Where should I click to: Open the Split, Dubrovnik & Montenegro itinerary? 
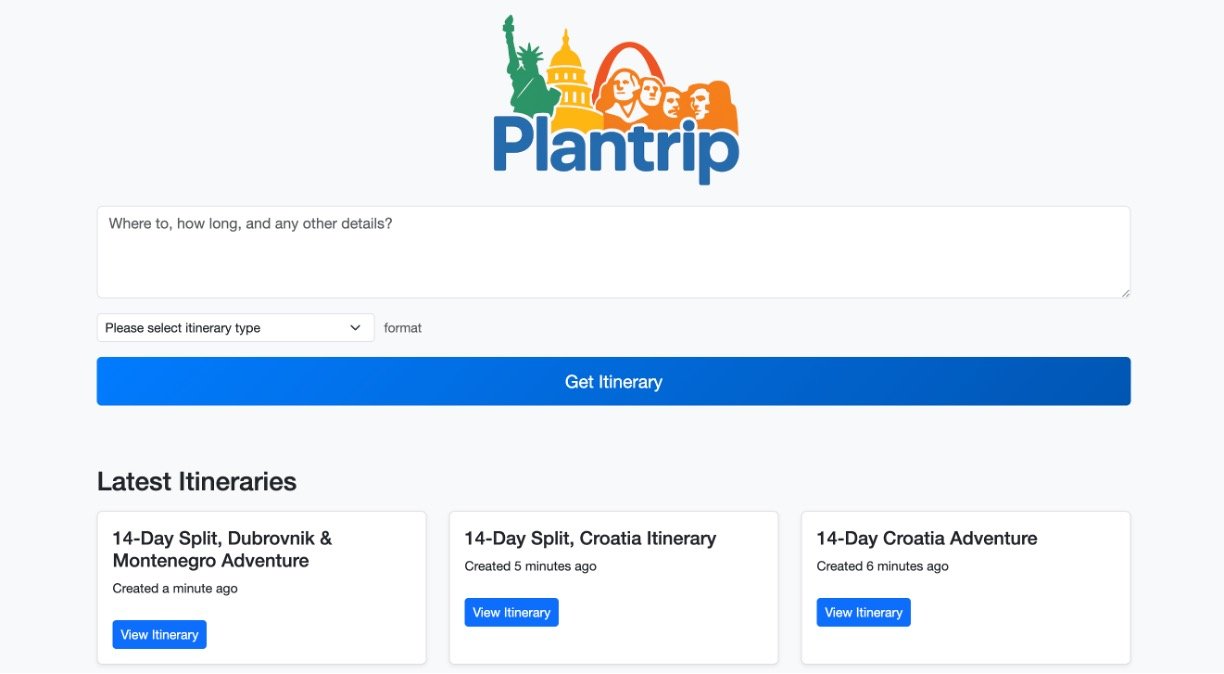pos(159,634)
